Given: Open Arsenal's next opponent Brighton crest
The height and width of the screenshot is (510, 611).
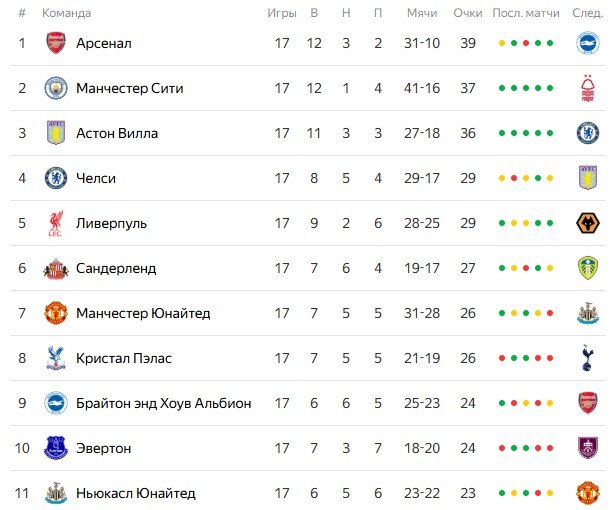Looking at the screenshot, I should pyautogui.click(x=587, y=43).
